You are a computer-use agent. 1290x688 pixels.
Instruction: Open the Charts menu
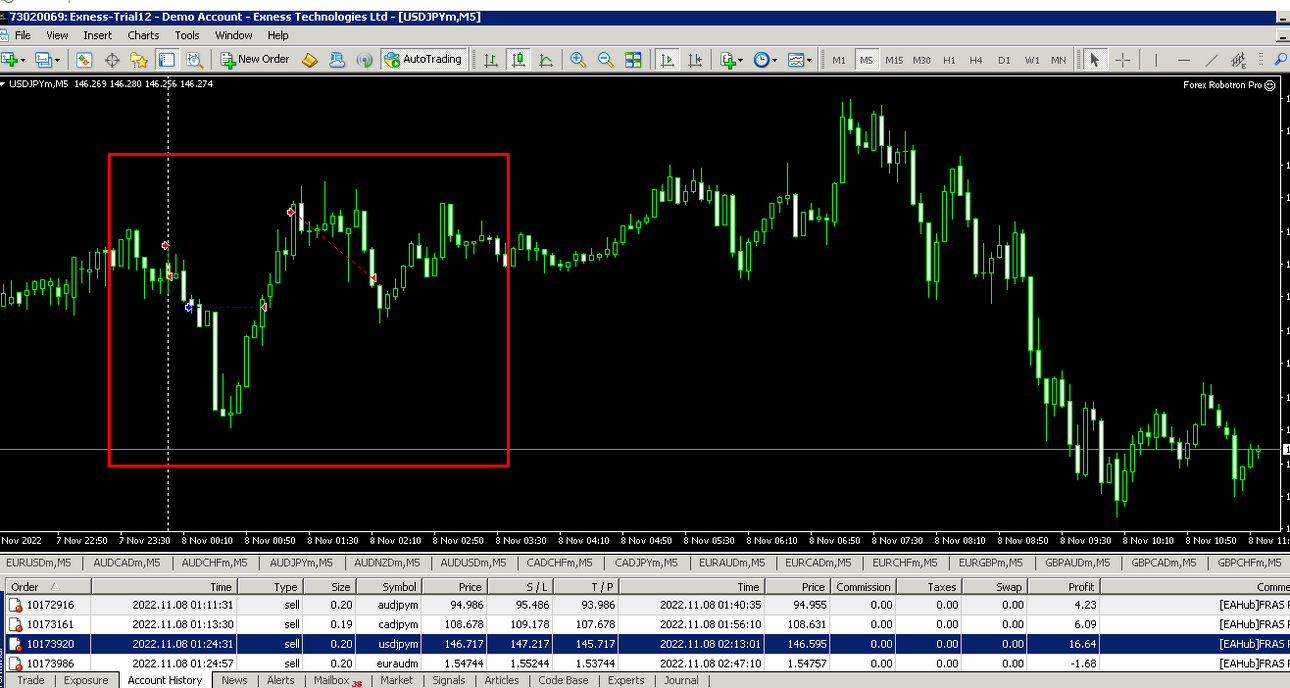[x=143, y=35]
